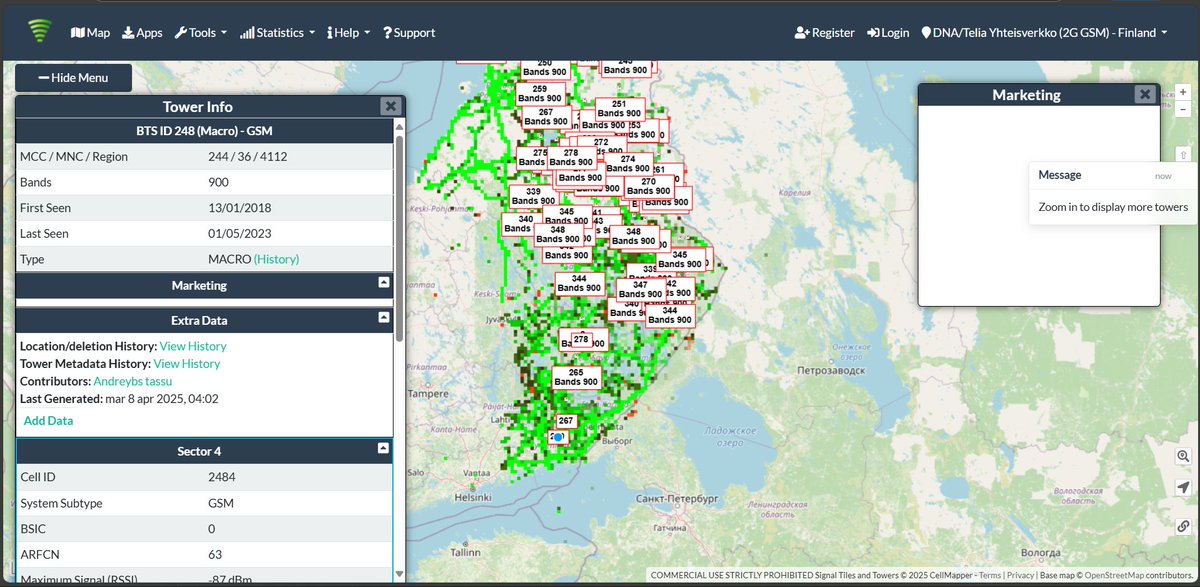The height and width of the screenshot is (587, 1200).
Task: Open the Tools dropdown menu
Action: click(200, 33)
